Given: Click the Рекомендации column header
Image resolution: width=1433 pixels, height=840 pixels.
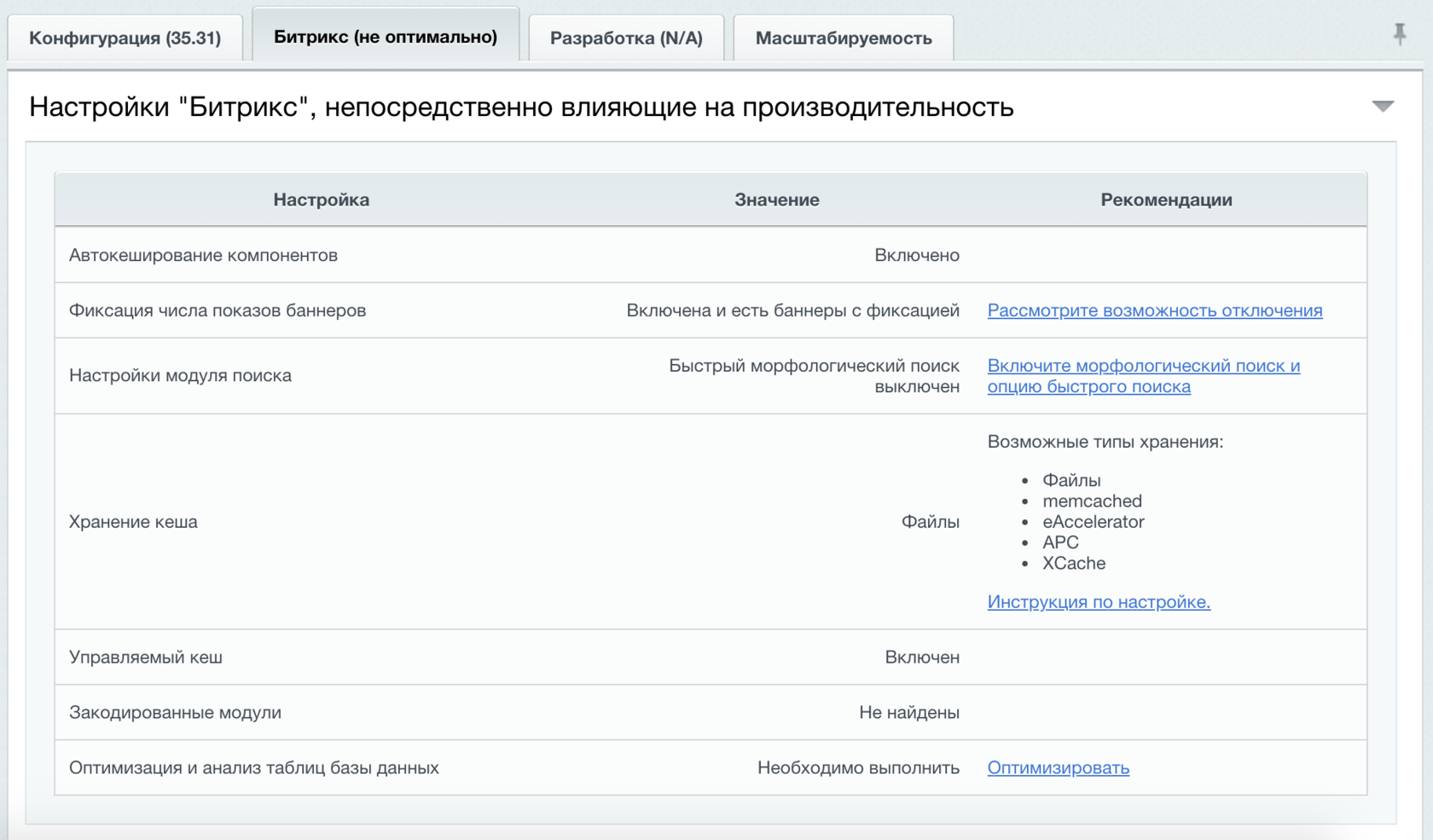Looking at the screenshot, I should tap(1166, 200).
